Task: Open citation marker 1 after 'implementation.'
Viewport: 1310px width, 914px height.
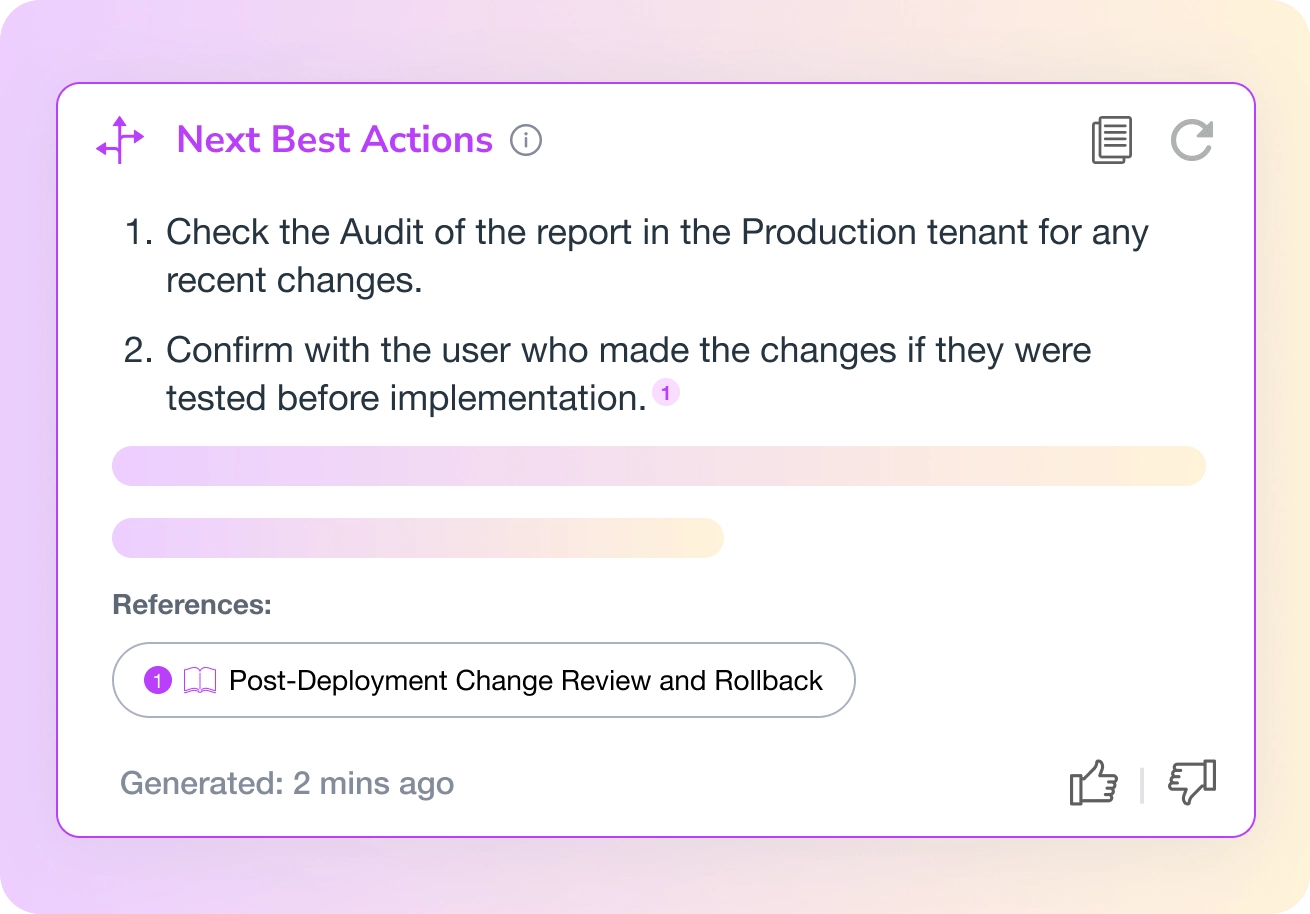Action: pyautogui.click(x=666, y=393)
